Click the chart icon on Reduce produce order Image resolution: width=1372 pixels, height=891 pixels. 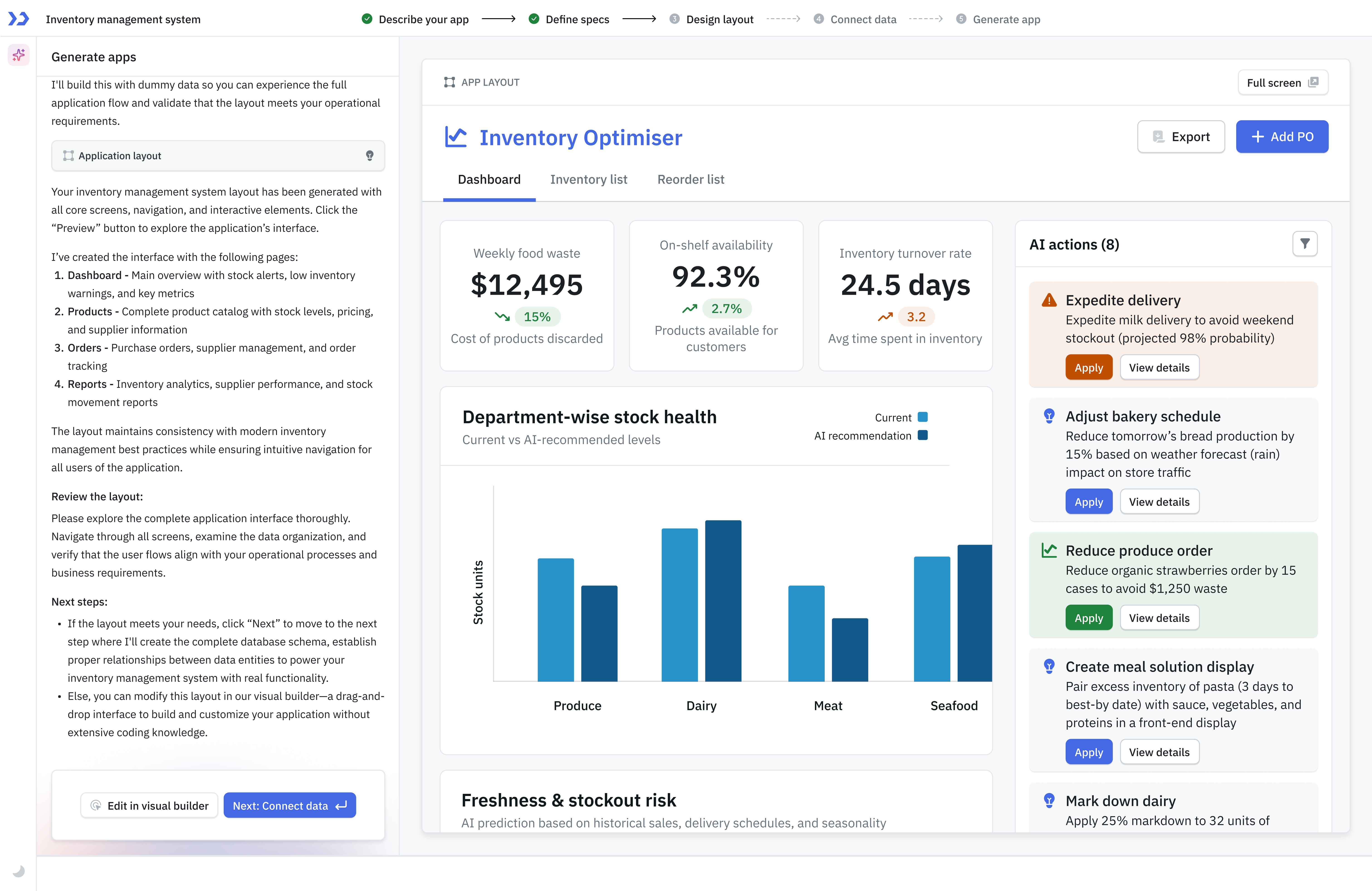tap(1049, 550)
